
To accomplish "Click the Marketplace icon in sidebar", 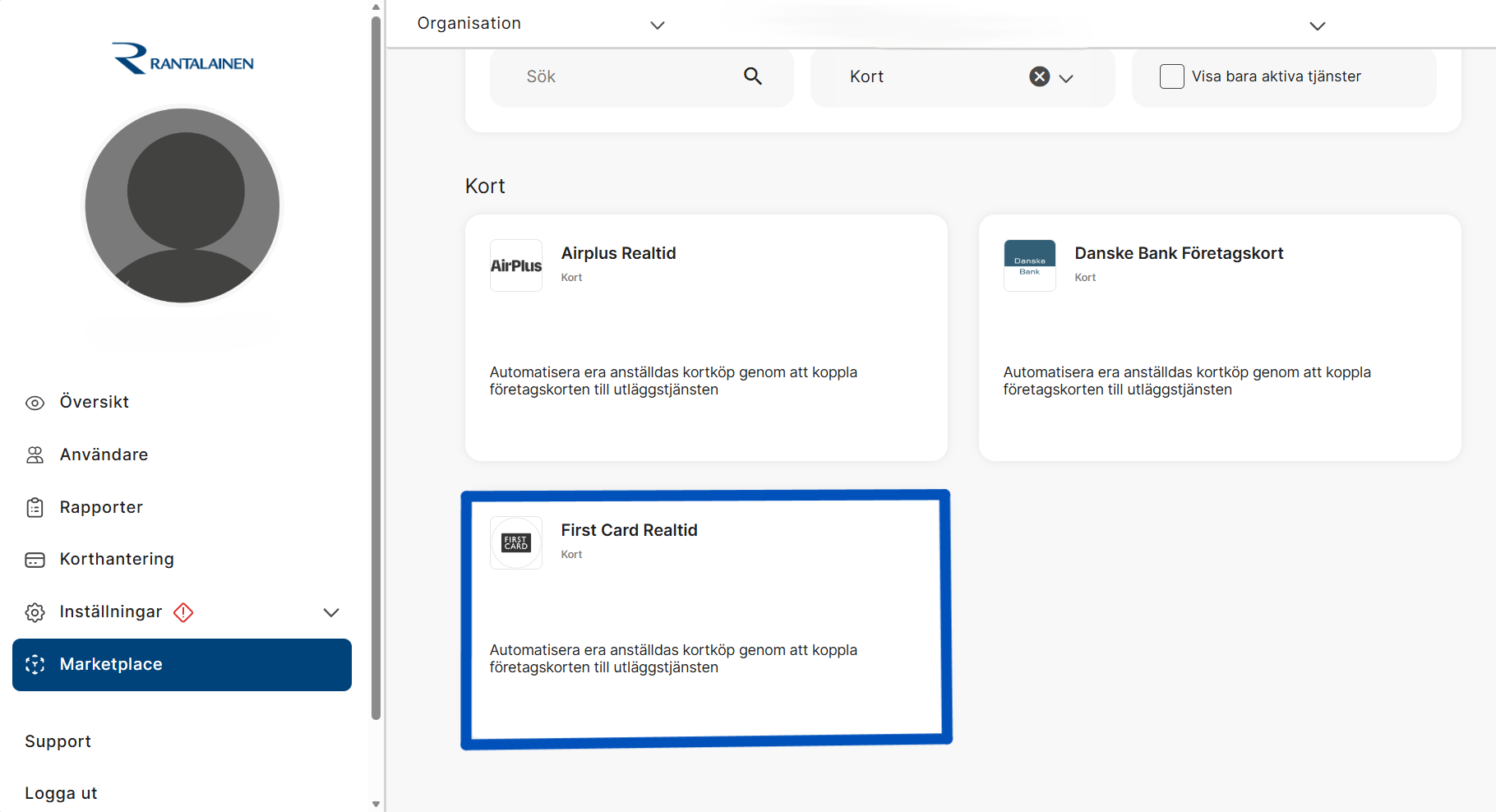I will coord(35,665).
